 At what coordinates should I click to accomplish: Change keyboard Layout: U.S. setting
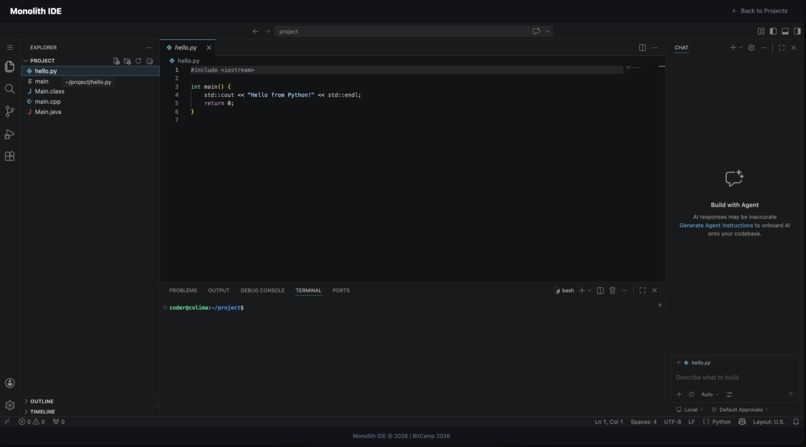pyautogui.click(x=768, y=422)
